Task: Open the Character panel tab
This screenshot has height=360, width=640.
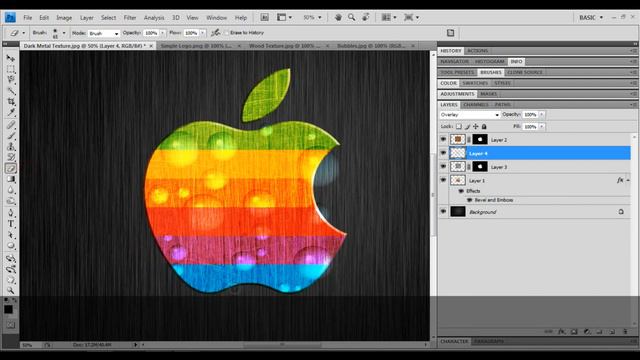Action: click(454, 341)
